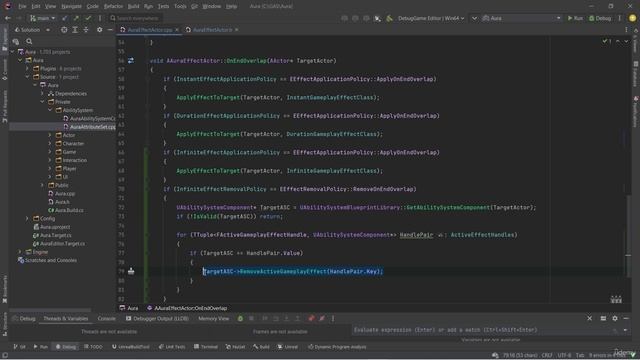Open the File menu
Image resolution: width=640 pixels, height=360 pixels.
pyautogui.click(x=22, y=6)
